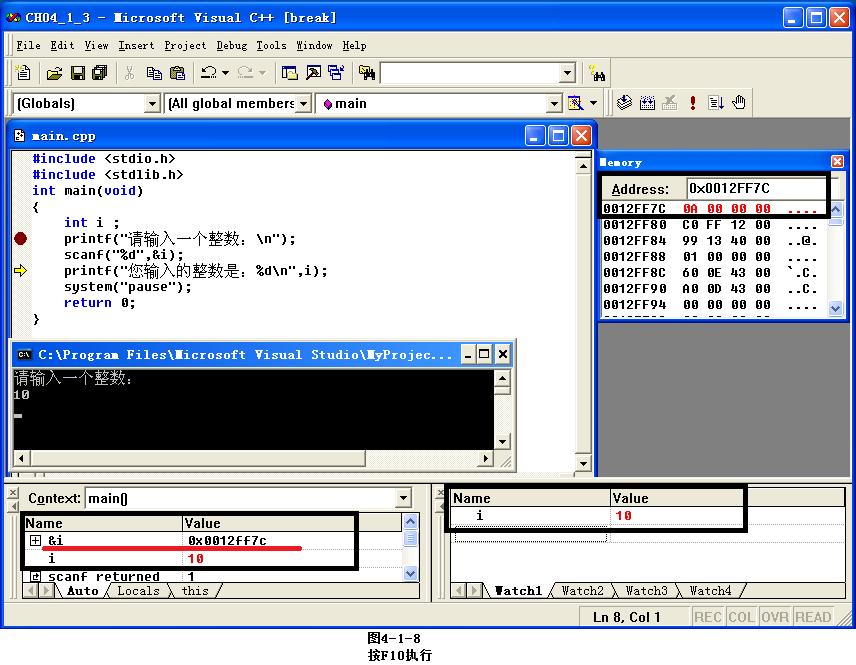Click the Window List icon
The height and width of the screenshot is (665, 856).
tap(336, 73)
